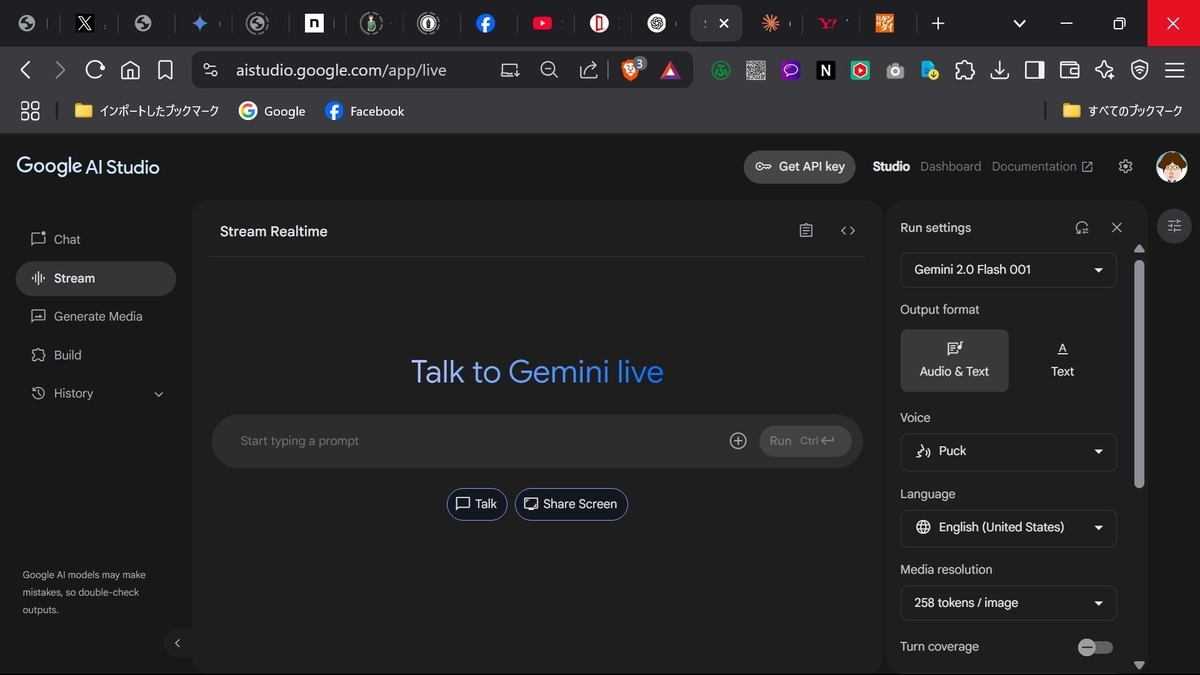The image size is (1200, 675).
Task: Switch to the Studio header tab
Action: pyautogui.click(x=891, y=166)
